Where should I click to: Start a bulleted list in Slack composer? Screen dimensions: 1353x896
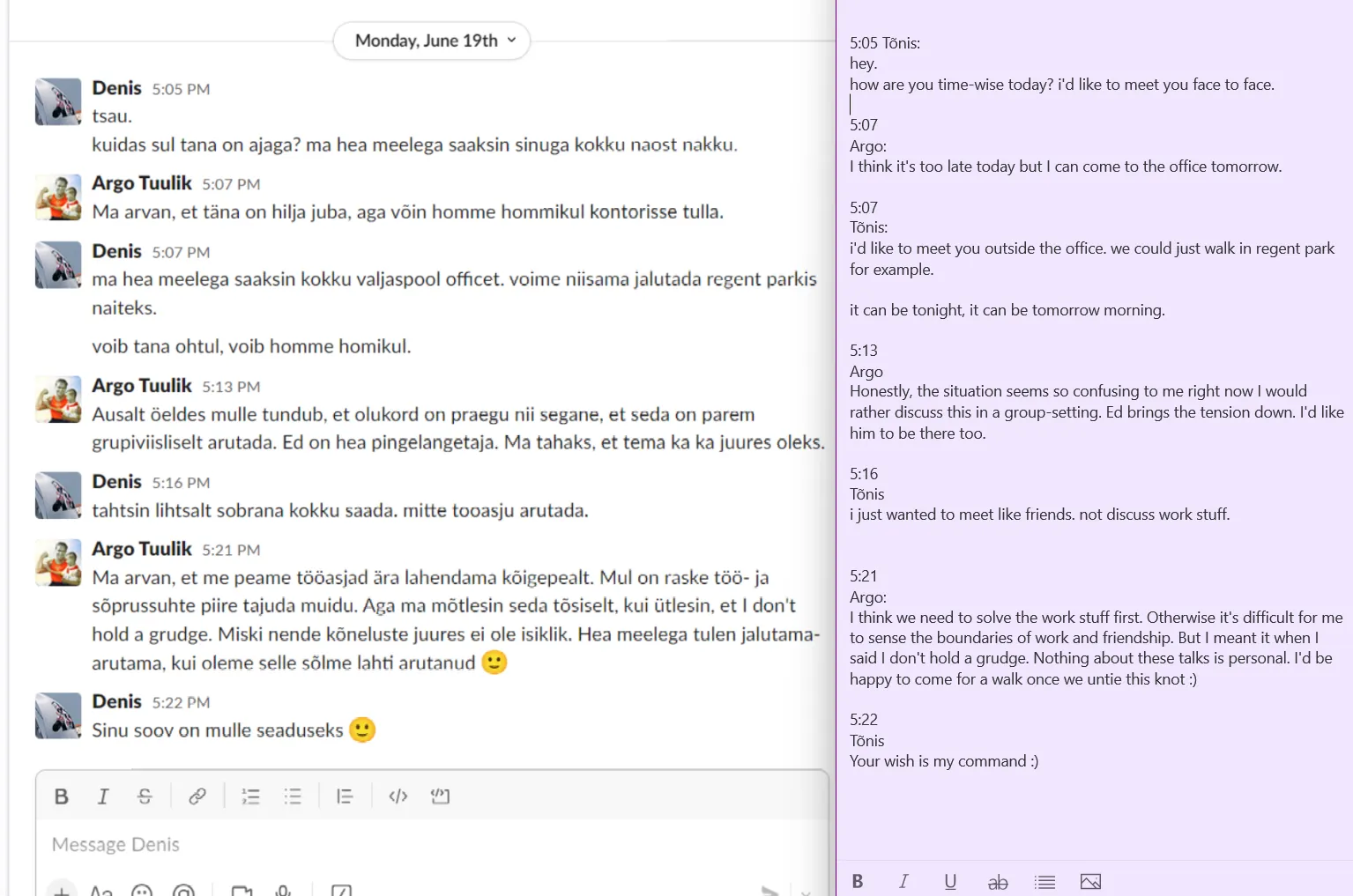point(293,796)
